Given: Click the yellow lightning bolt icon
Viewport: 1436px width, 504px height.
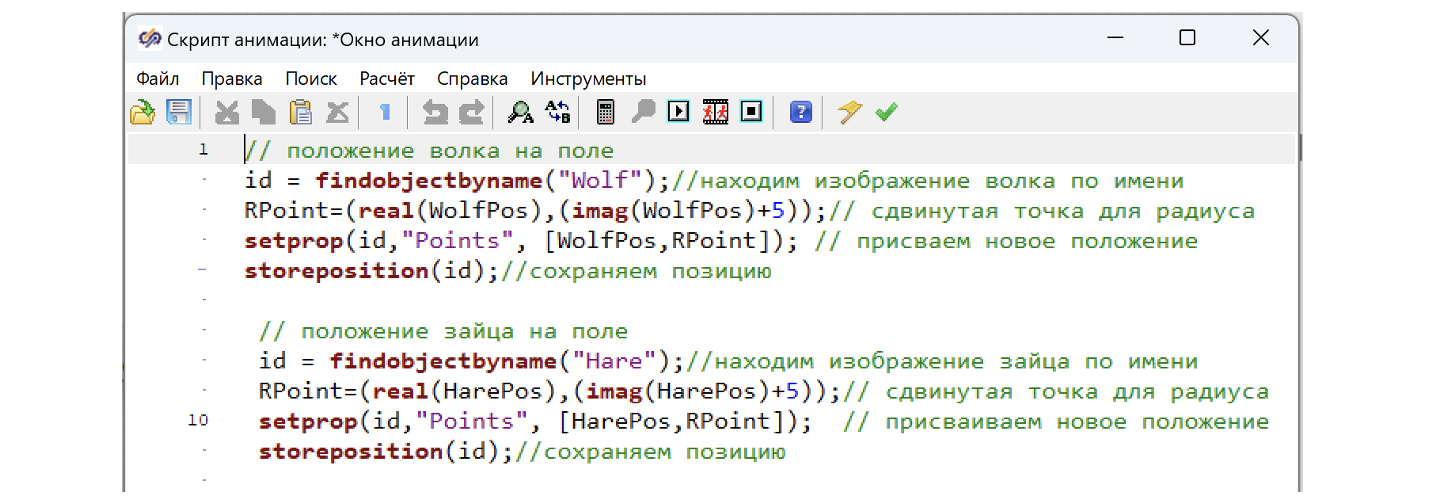Looking at the screenshot, I should tap(850, 113).
